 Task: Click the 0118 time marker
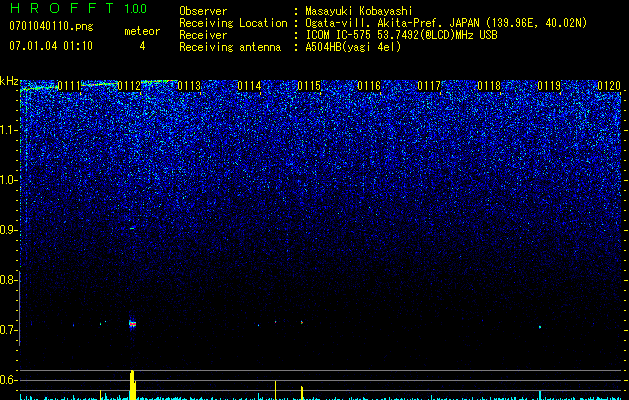tap(489, 86)
